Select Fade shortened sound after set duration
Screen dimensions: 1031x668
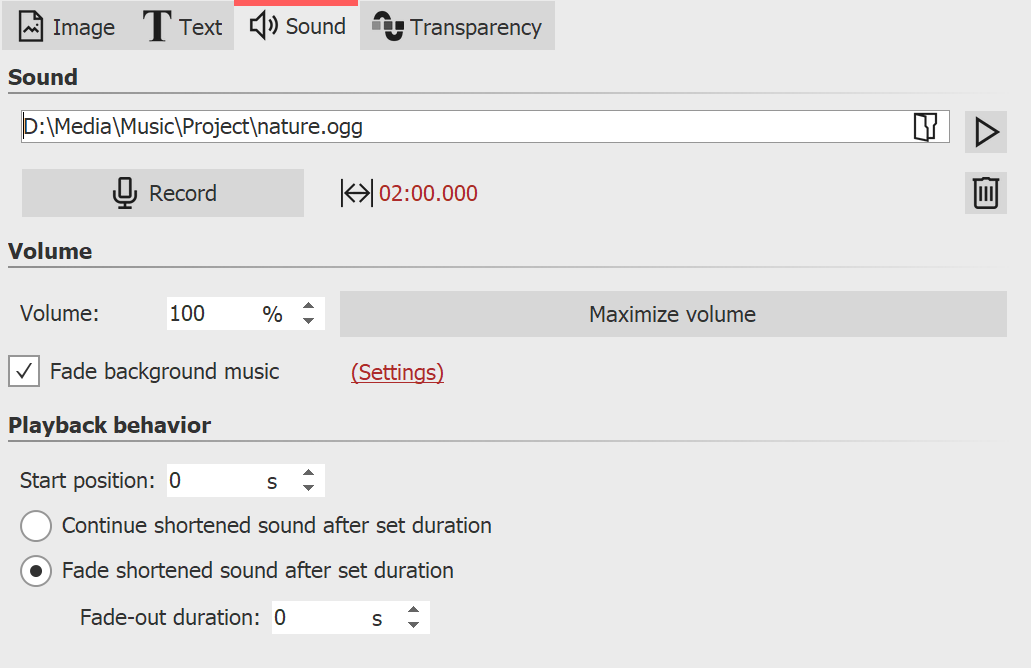[36, 570]
